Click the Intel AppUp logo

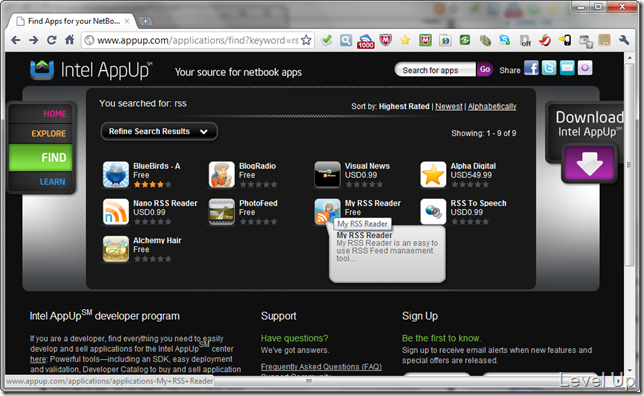coord(91,70)
